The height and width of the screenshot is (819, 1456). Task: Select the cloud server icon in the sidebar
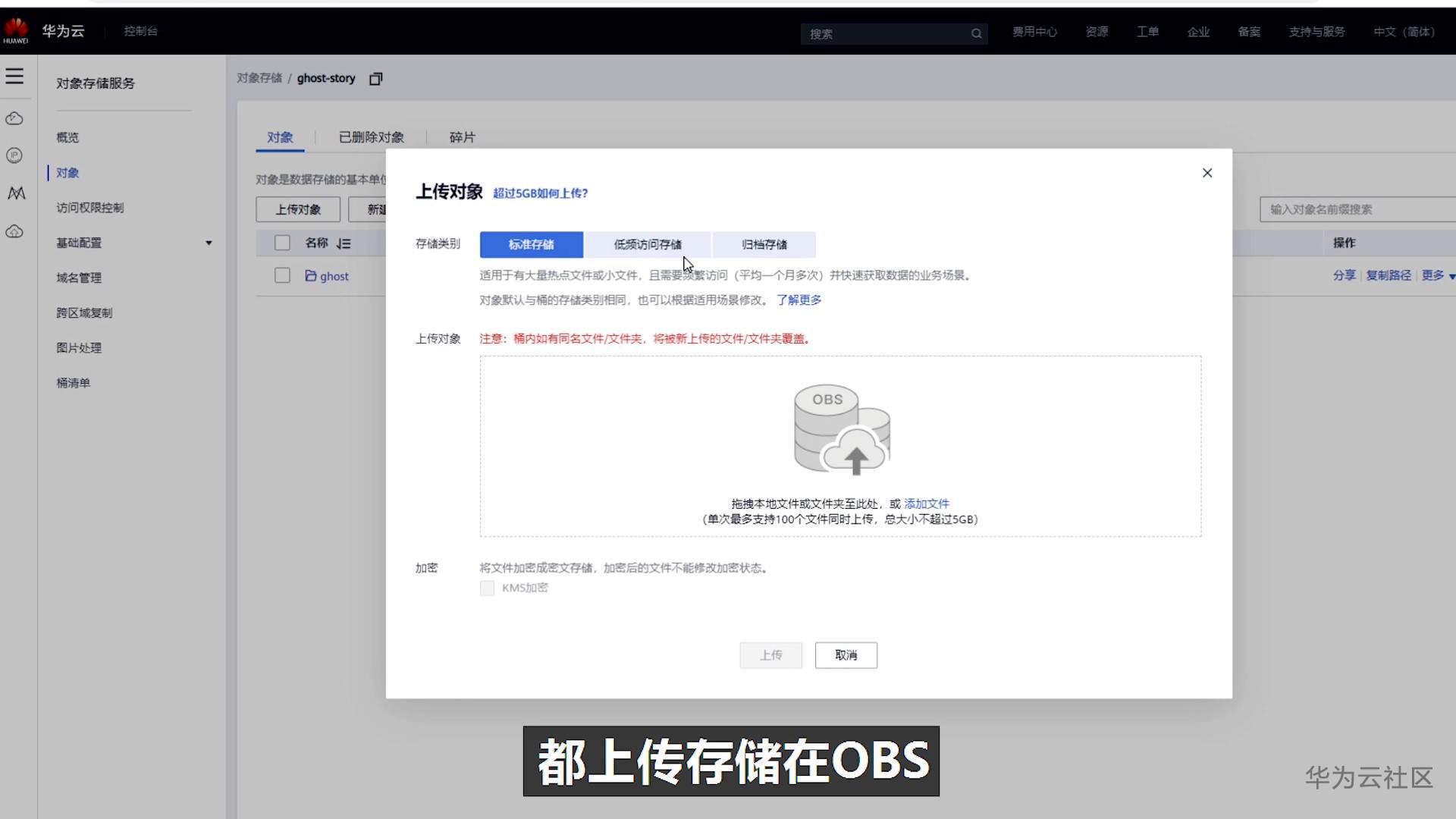coord(14,118)
